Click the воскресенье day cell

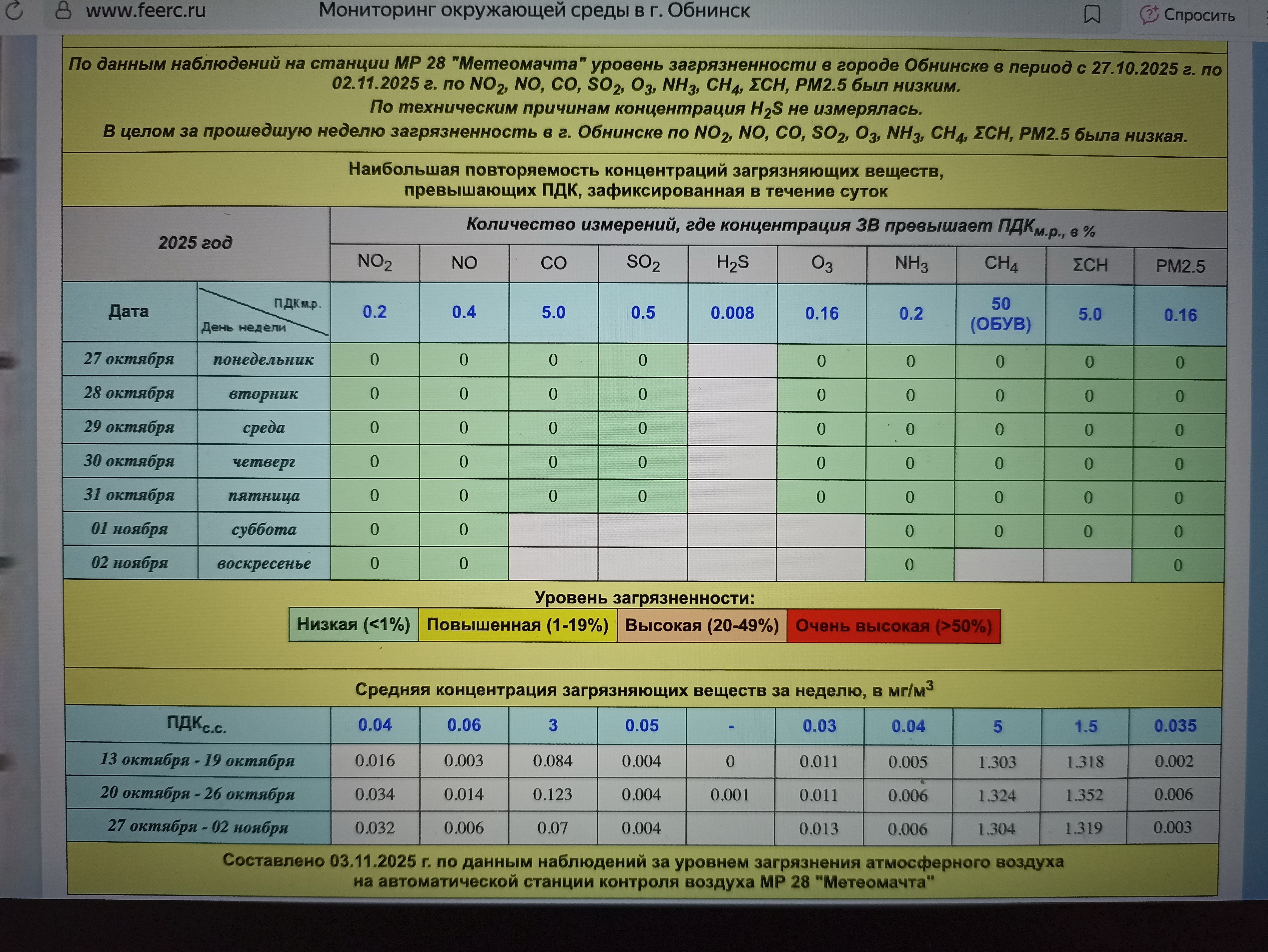click(264, 563)
